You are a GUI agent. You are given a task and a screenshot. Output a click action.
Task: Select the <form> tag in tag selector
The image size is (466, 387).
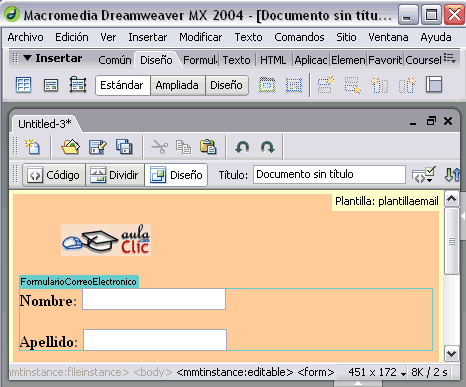(315, 372)
